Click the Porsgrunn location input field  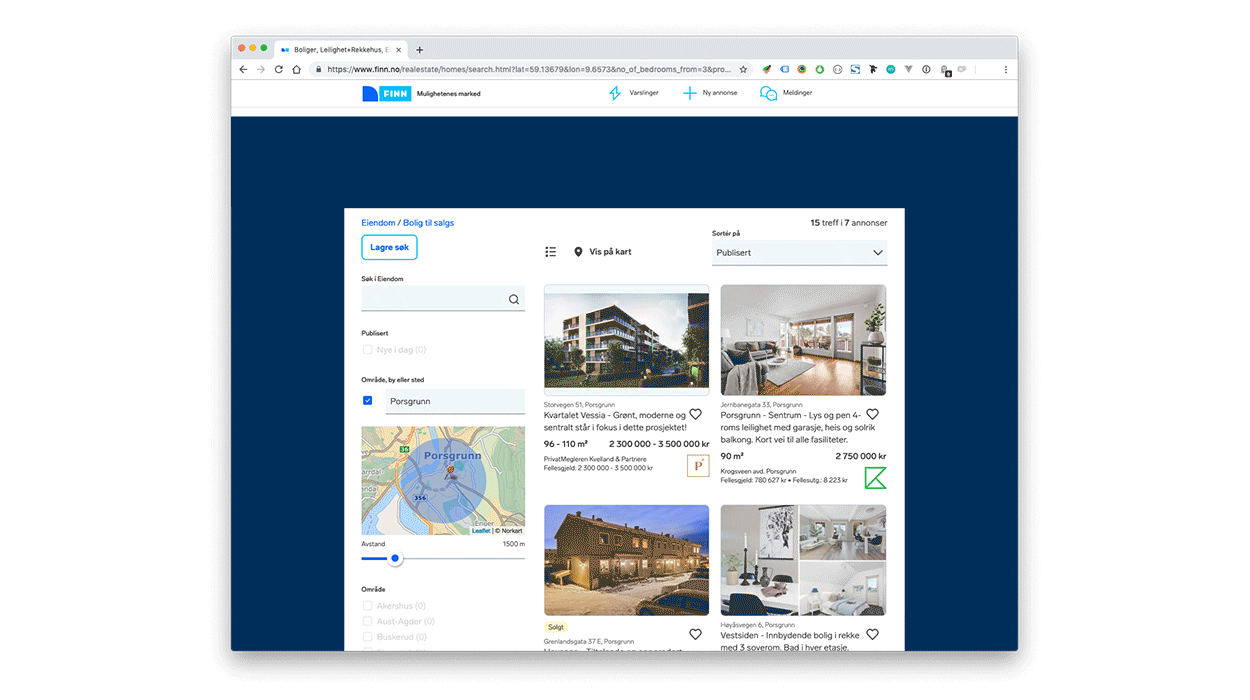pos(455,401)
